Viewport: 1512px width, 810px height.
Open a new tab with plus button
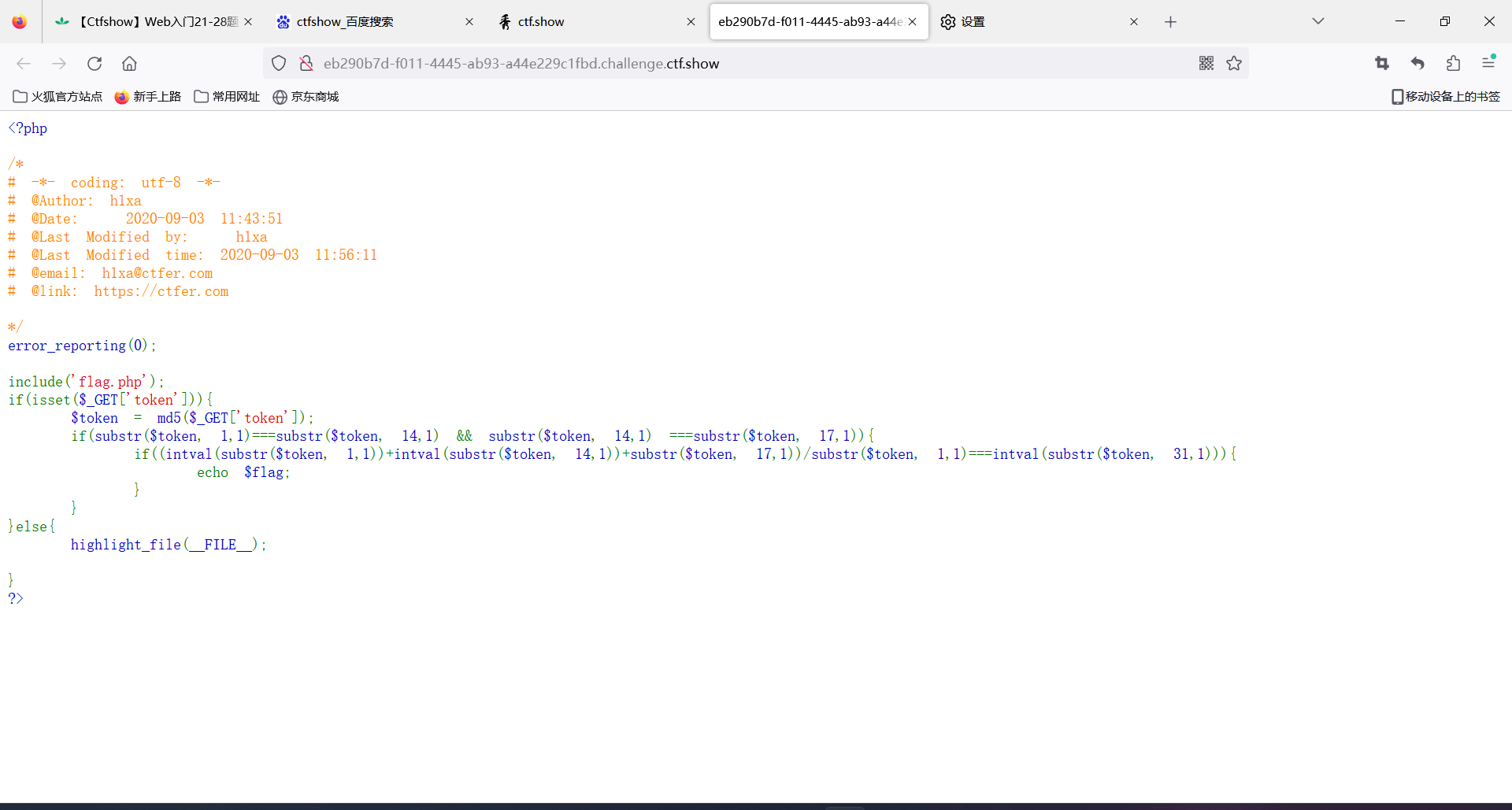click(x=1170, y=22)
